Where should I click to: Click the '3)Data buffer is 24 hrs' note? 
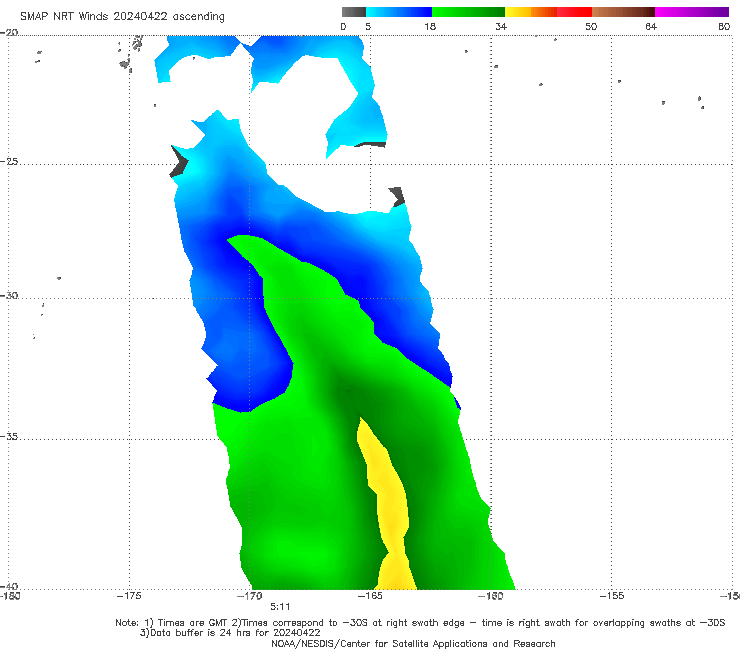[230, 633]
